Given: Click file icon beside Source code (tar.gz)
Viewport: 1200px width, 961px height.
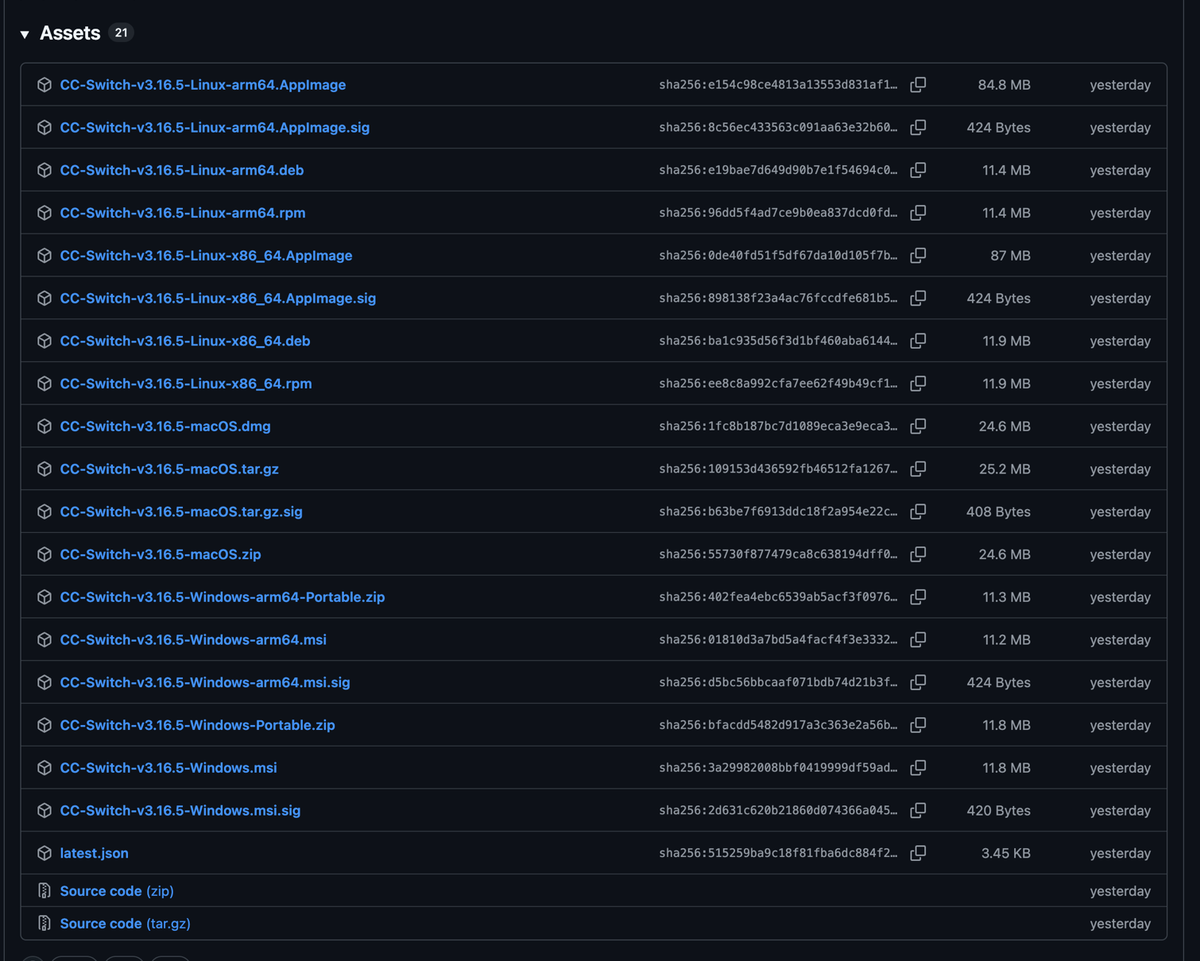Looking at the screenshot, I should click(44, 923).
